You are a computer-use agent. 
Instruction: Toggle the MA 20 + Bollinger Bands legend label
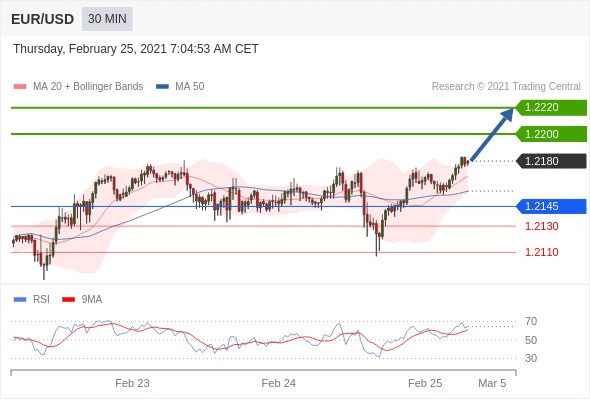88,87
